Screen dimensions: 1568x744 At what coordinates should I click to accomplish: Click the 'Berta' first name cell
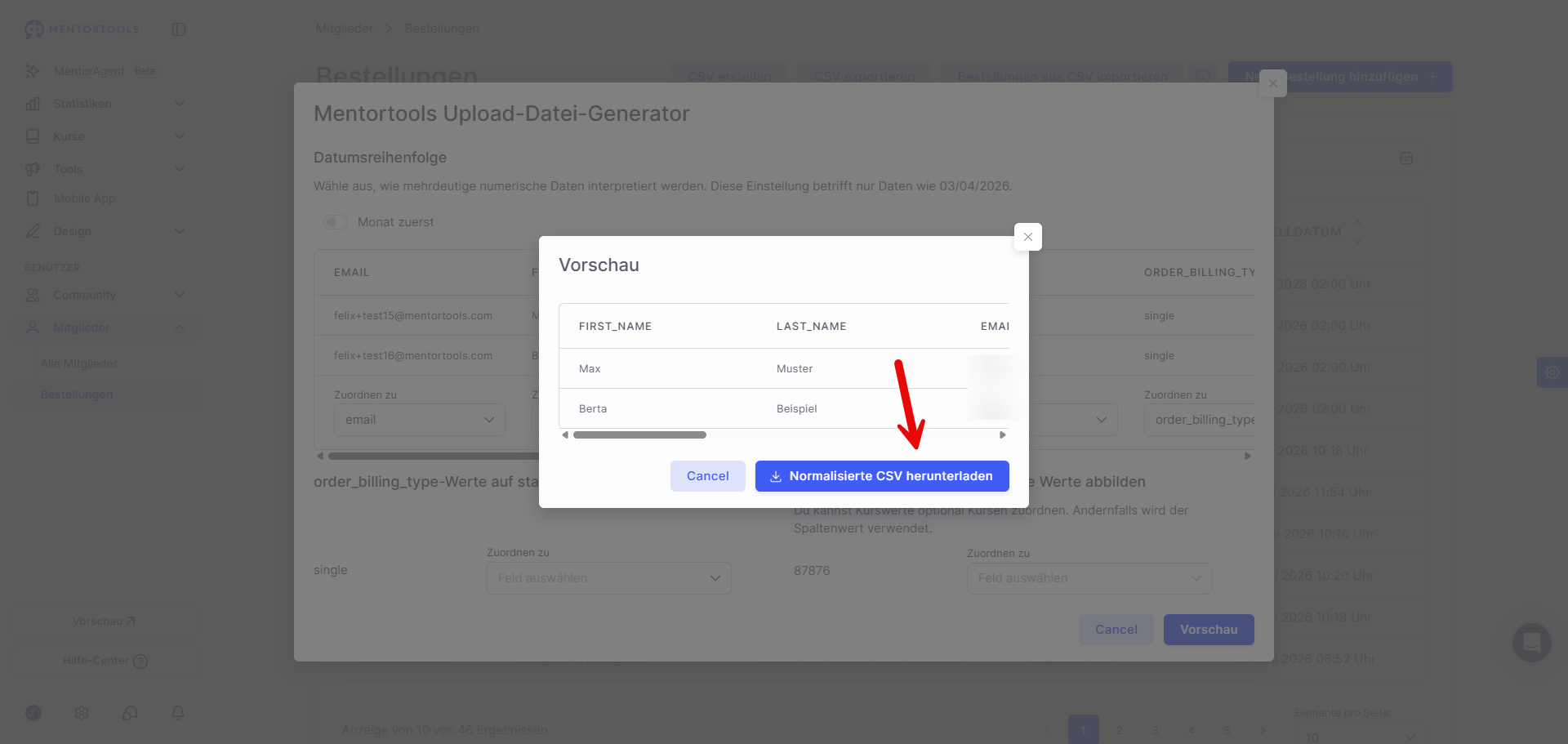coord(593,408)
